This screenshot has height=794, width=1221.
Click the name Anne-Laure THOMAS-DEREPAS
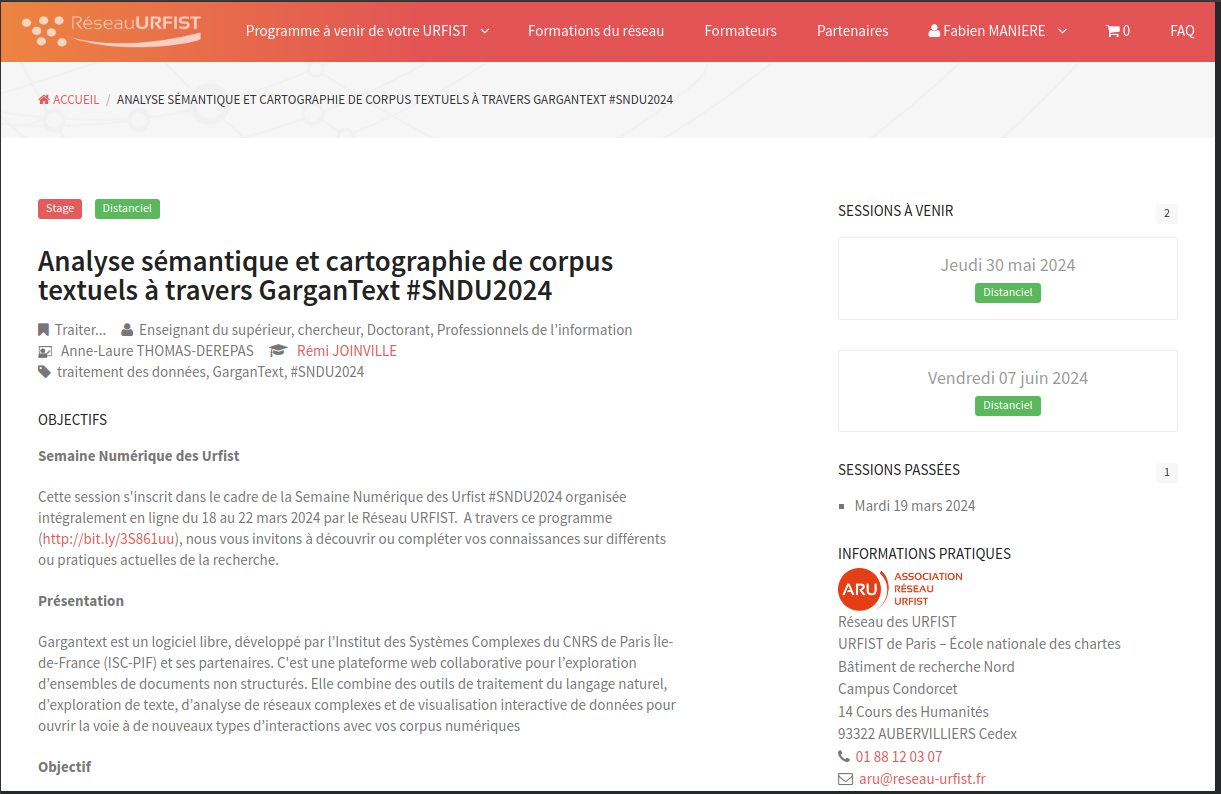coord(157,351)
